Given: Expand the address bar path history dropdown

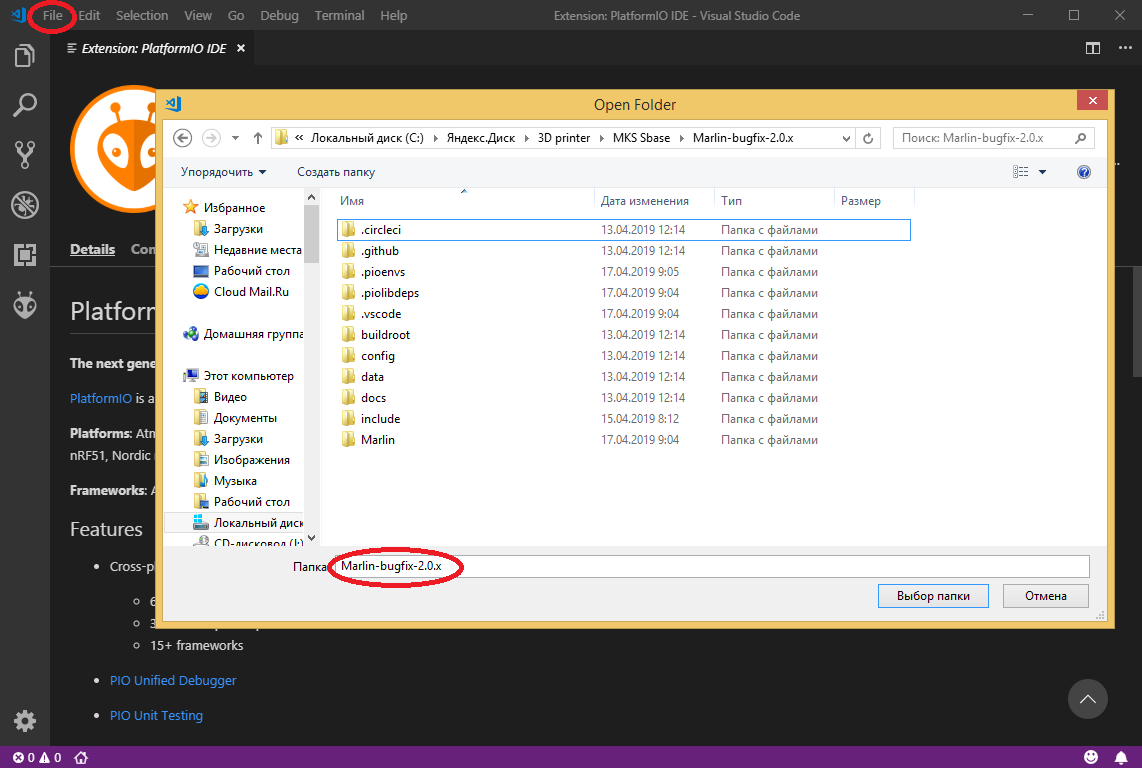Looking at the screenshot, I should coord(846,138).
